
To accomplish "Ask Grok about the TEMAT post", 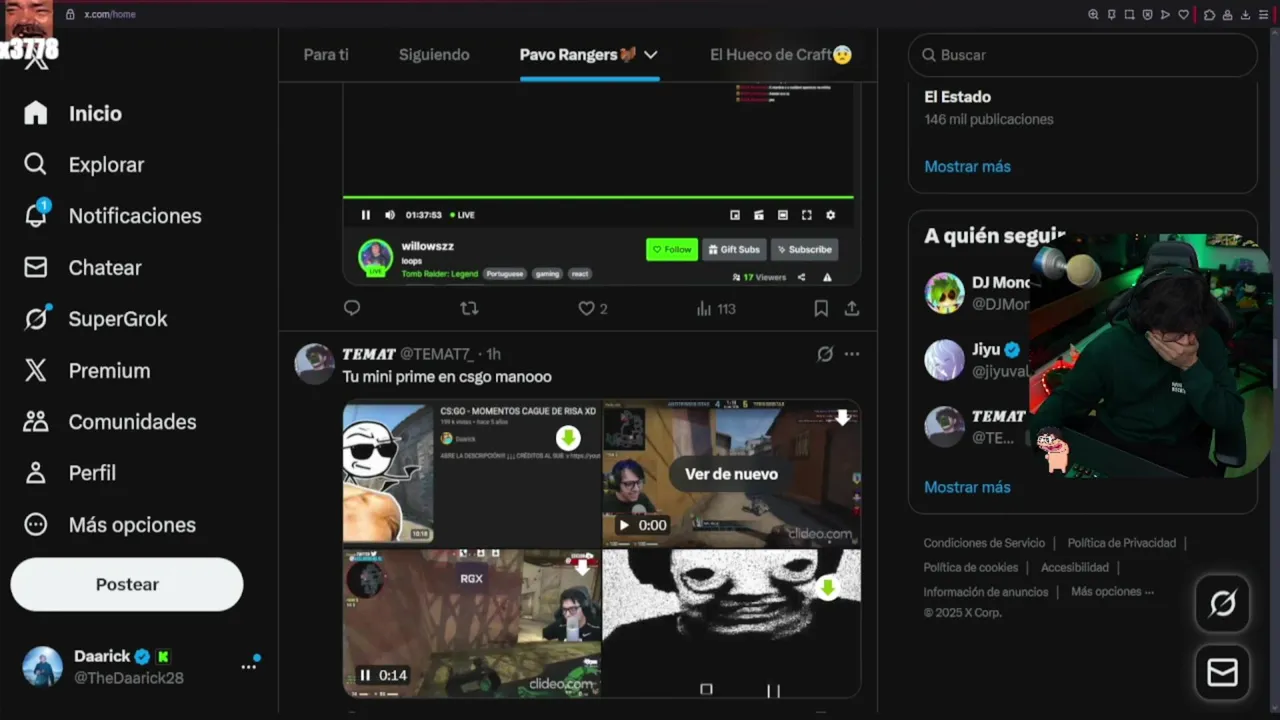I will point(825,354).
